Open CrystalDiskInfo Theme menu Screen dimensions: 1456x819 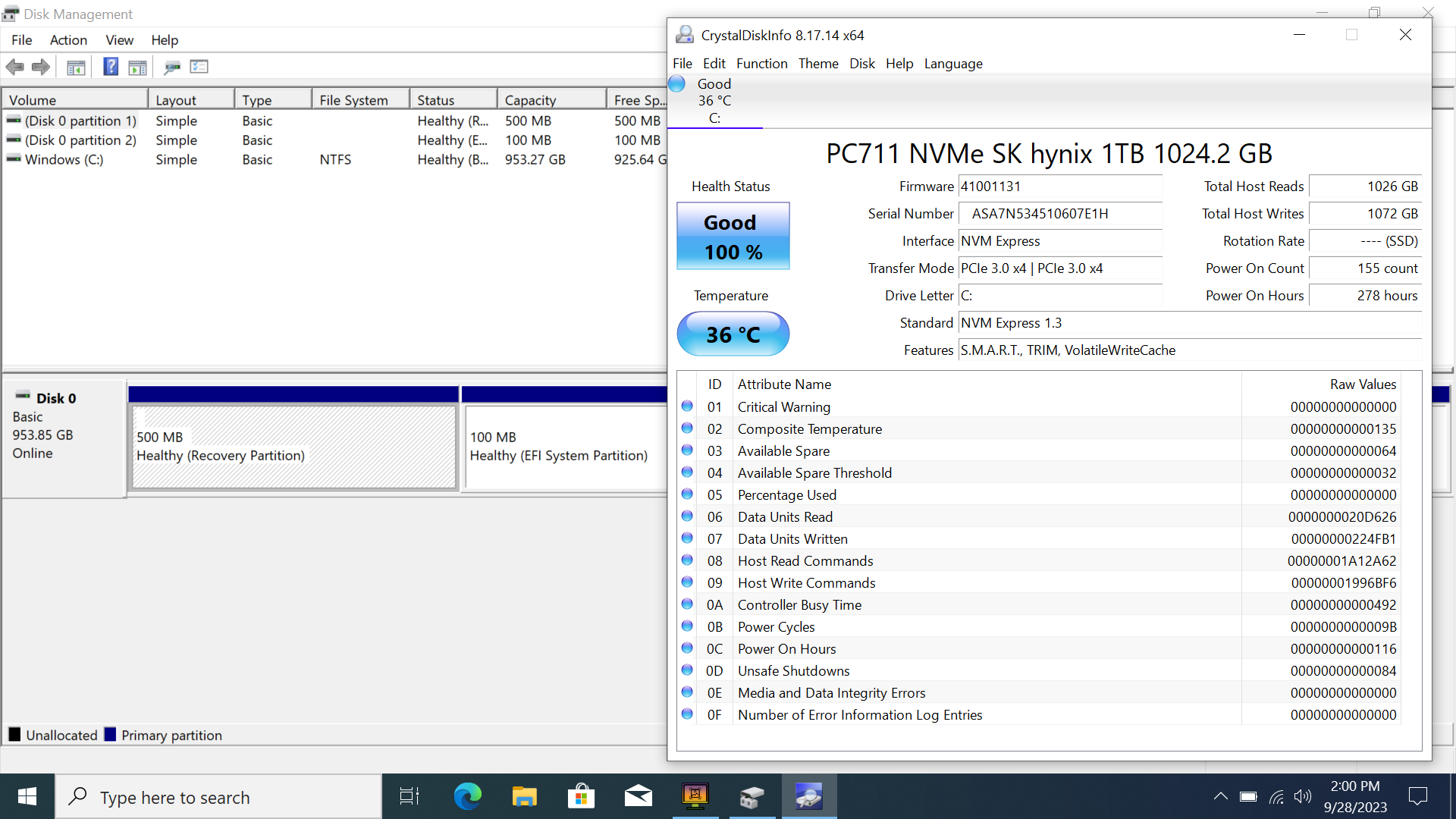(818, 64)
